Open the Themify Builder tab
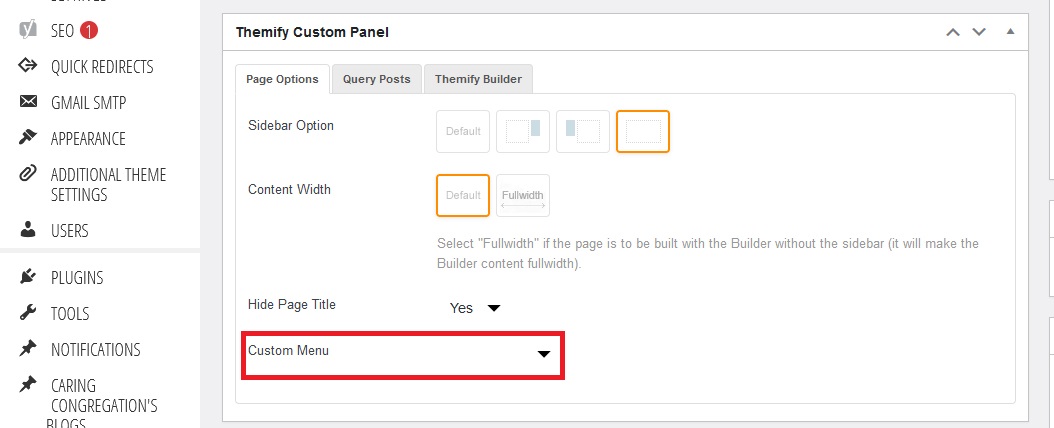The image size is (1054, 428). (478, 79)
